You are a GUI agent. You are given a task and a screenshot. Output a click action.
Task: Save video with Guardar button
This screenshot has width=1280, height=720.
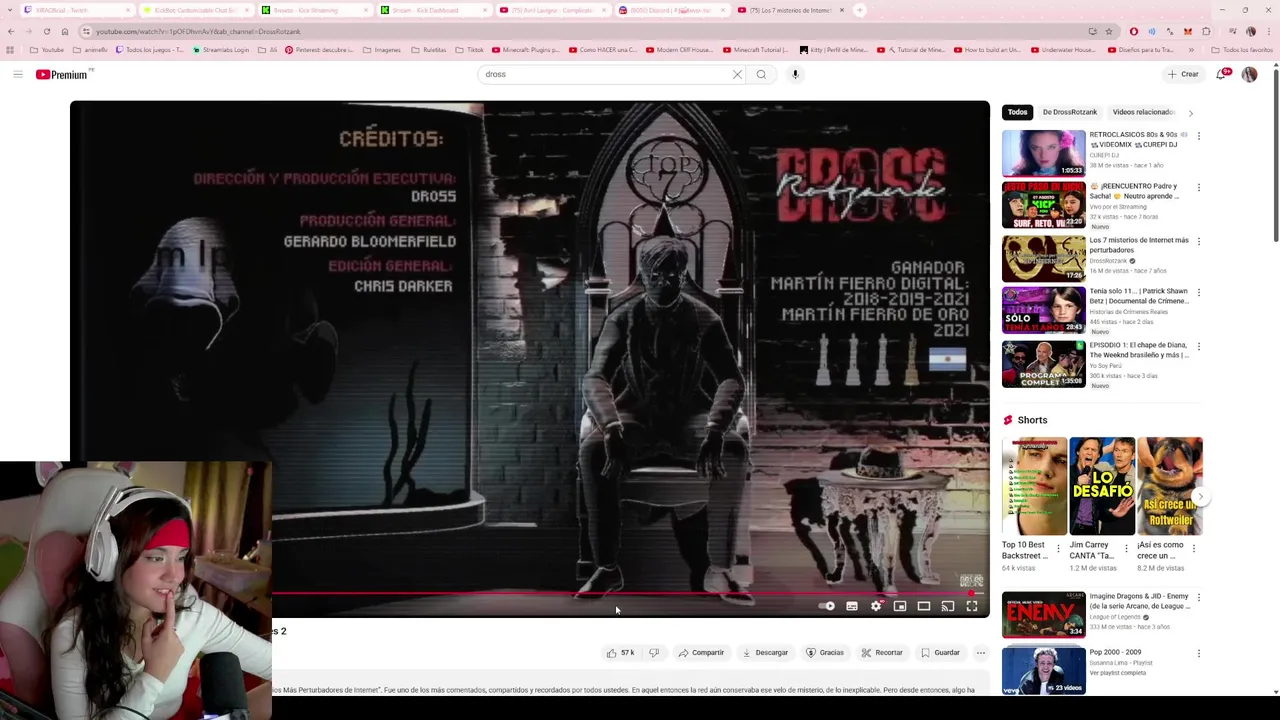pos(940,653)
